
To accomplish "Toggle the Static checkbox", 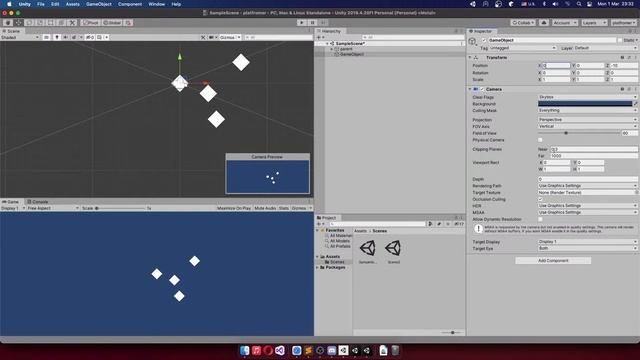I will pos(620,40).
